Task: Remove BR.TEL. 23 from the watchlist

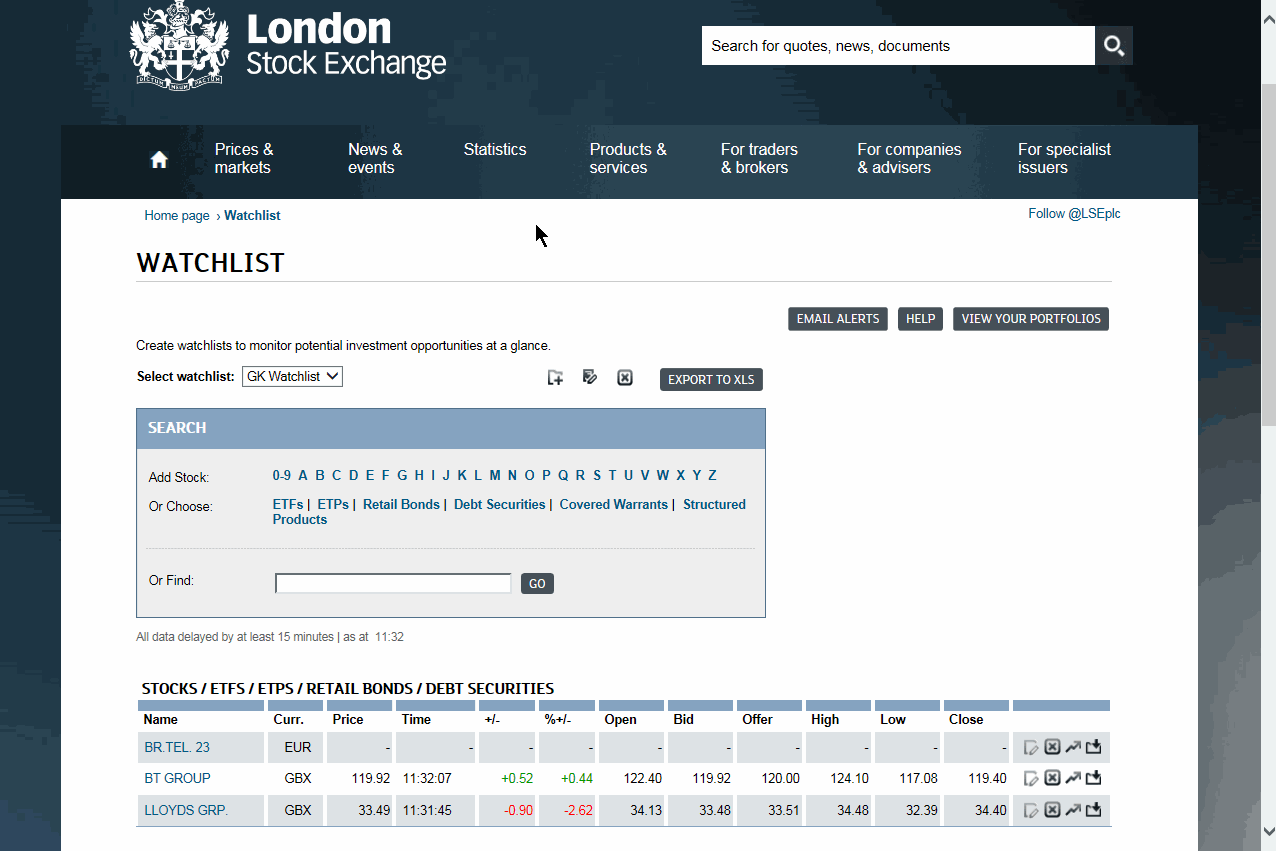Action: point(1052,747)
